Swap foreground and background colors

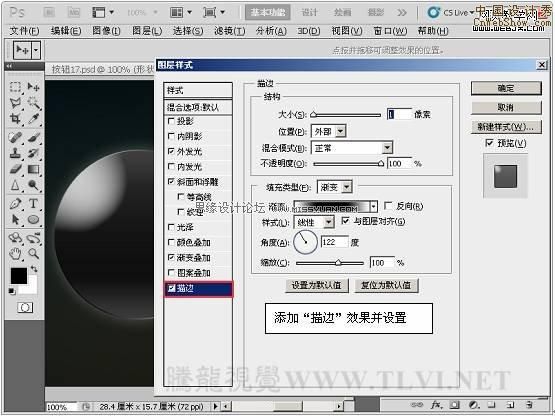pyautogui.click(x=34, y=269)
